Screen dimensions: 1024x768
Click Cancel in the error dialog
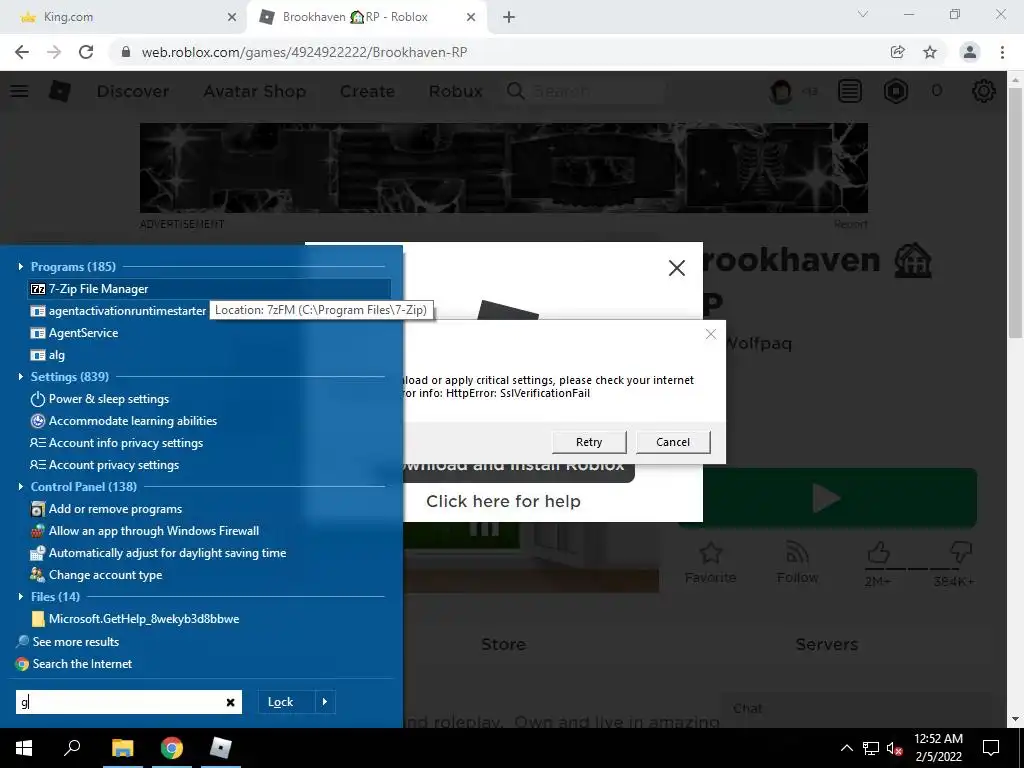[673, 442]
